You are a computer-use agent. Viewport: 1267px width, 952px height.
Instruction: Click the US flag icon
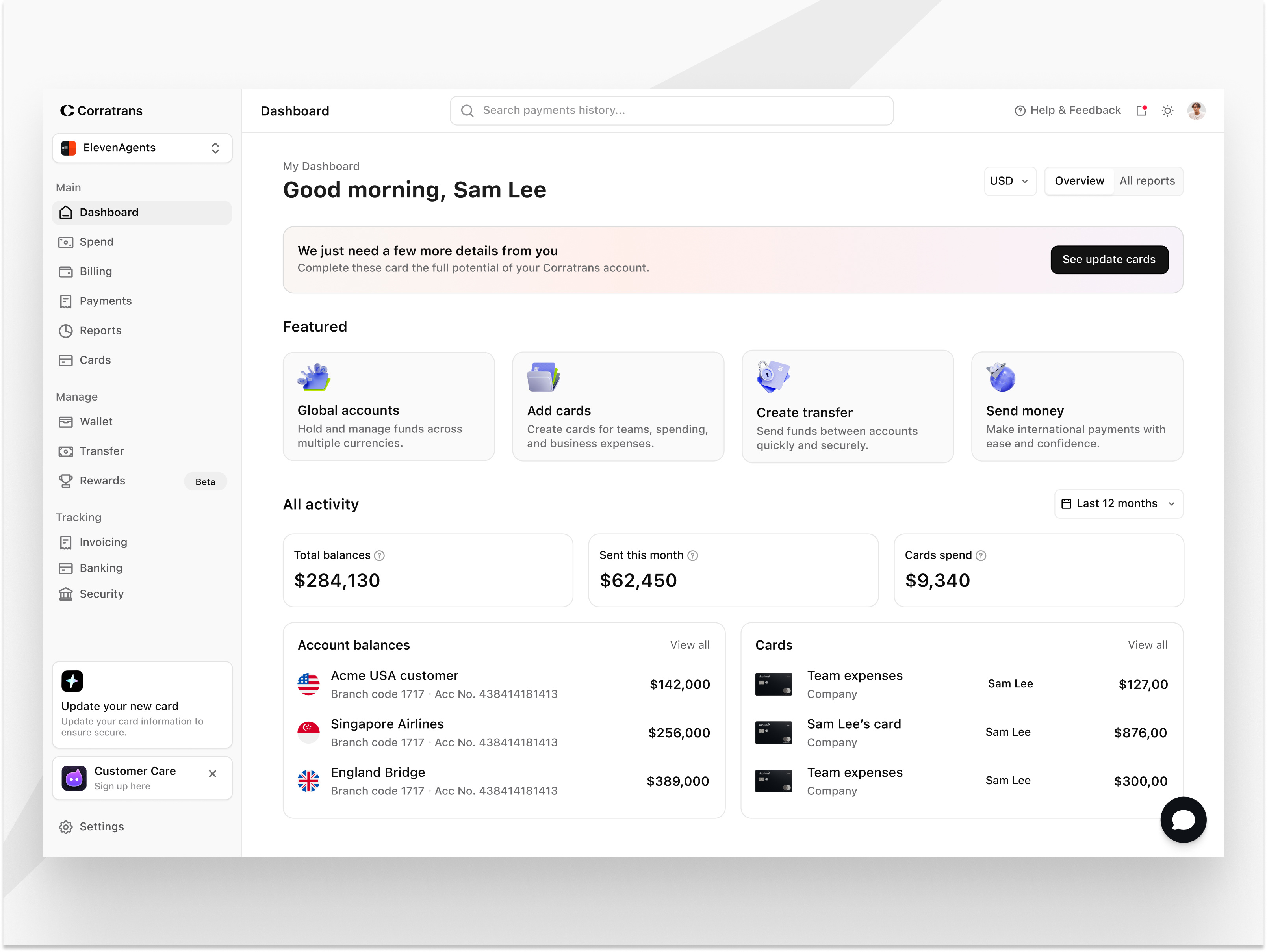[x=308, y=685]
